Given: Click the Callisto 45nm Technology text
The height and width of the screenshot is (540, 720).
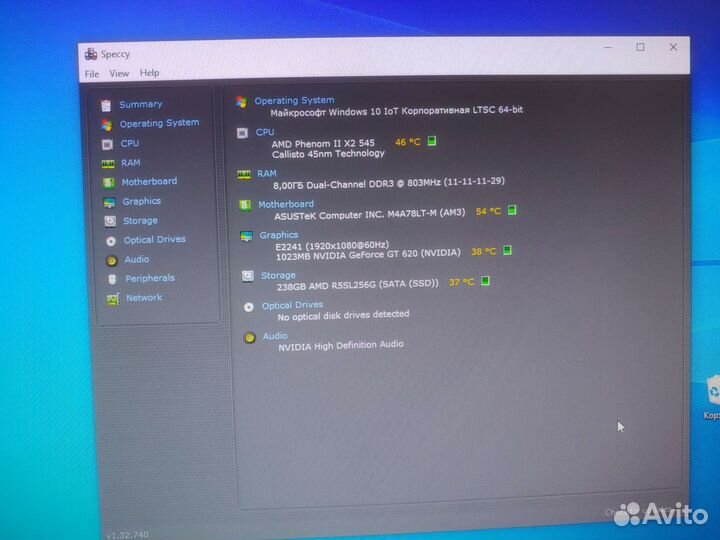Looking at the screenshot, I should click(x=328, y=154).
